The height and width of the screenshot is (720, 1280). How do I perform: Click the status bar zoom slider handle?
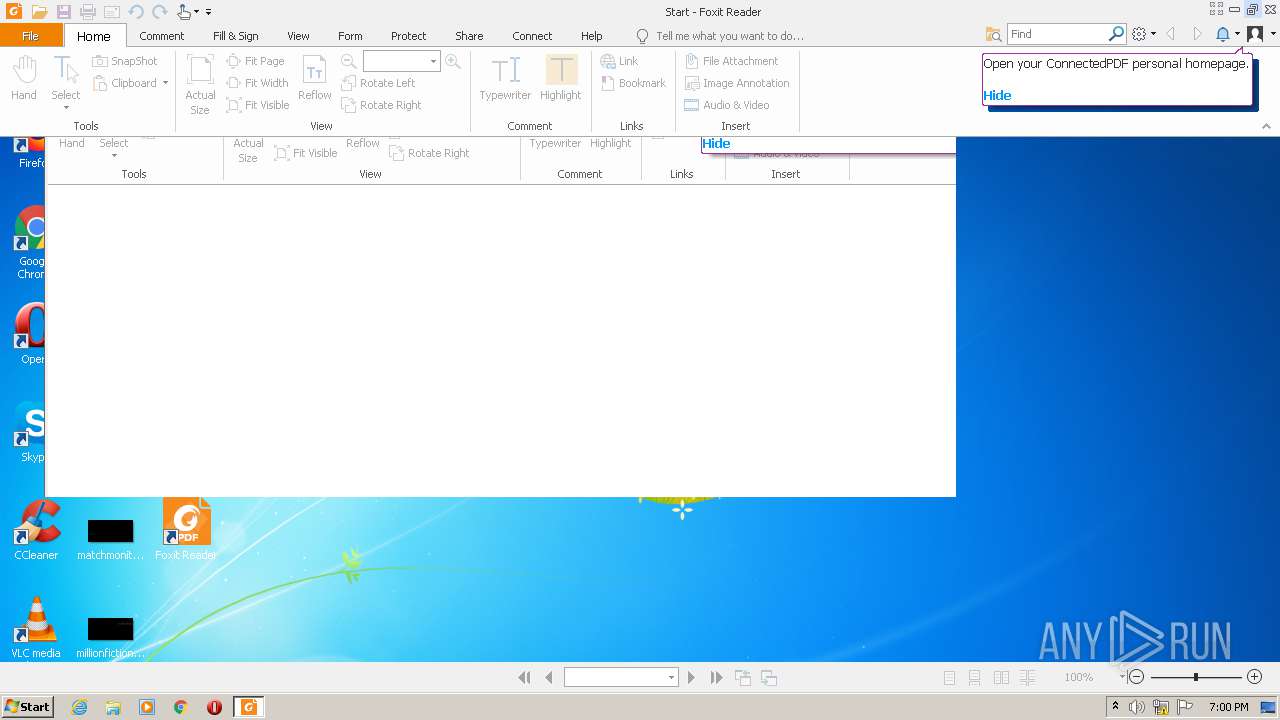(1196, 677)
